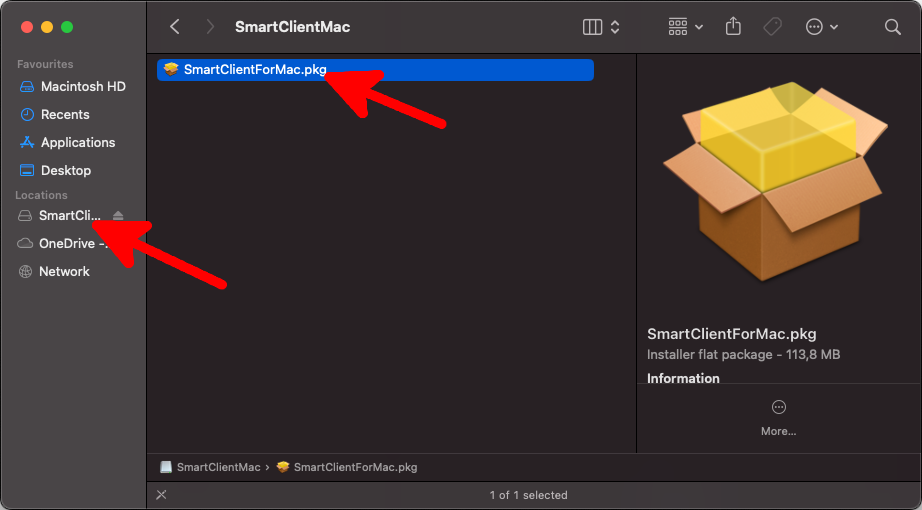Open the Search magnifier
The width and height of the screenshot is (922, 510).
(893, 26)
